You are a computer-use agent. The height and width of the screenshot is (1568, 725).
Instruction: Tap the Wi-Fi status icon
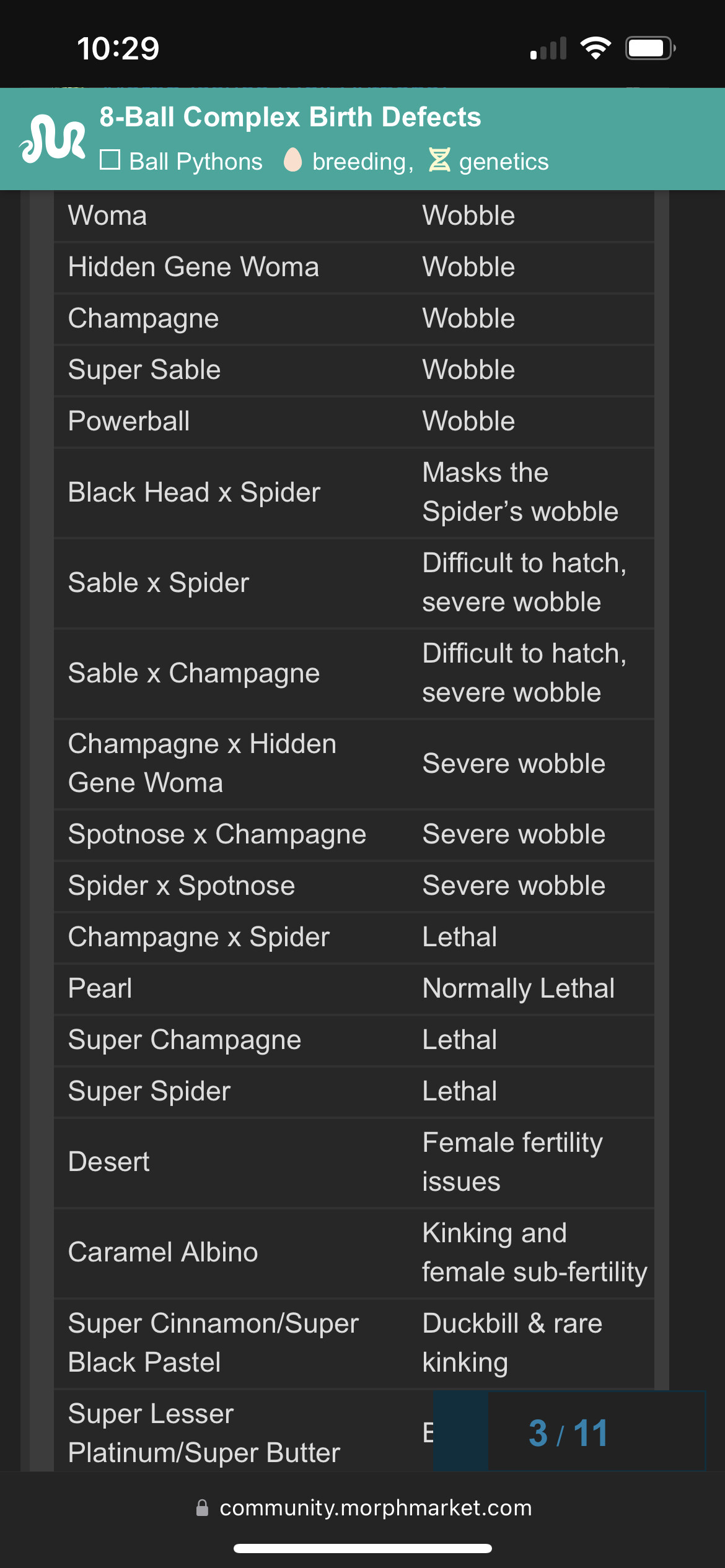tap(595, 48)
